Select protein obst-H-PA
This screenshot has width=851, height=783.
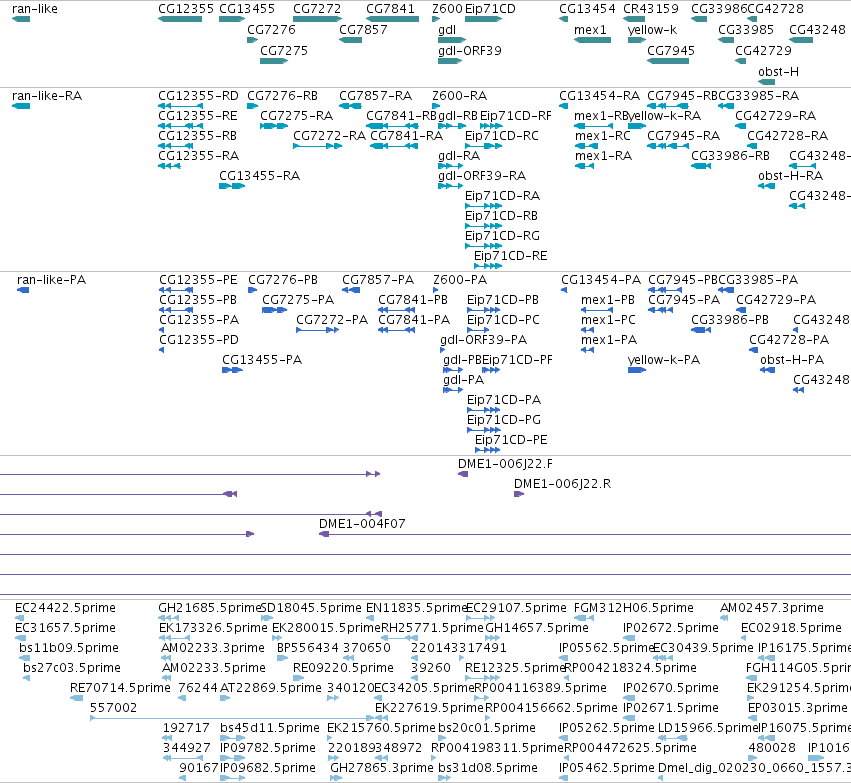pyautogui.click(x=767, y=370)
